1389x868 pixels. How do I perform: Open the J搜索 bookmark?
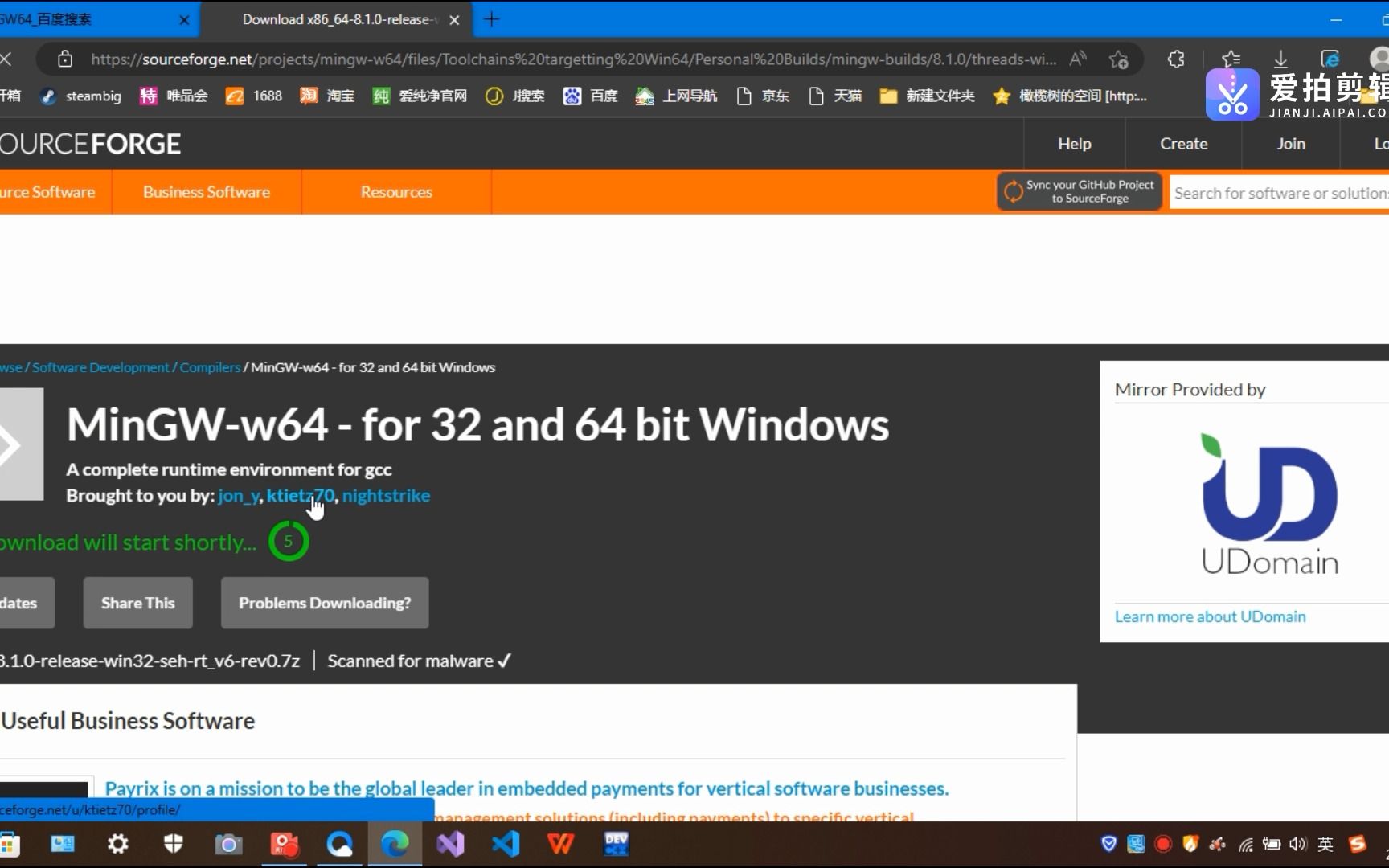click(515, 96)
